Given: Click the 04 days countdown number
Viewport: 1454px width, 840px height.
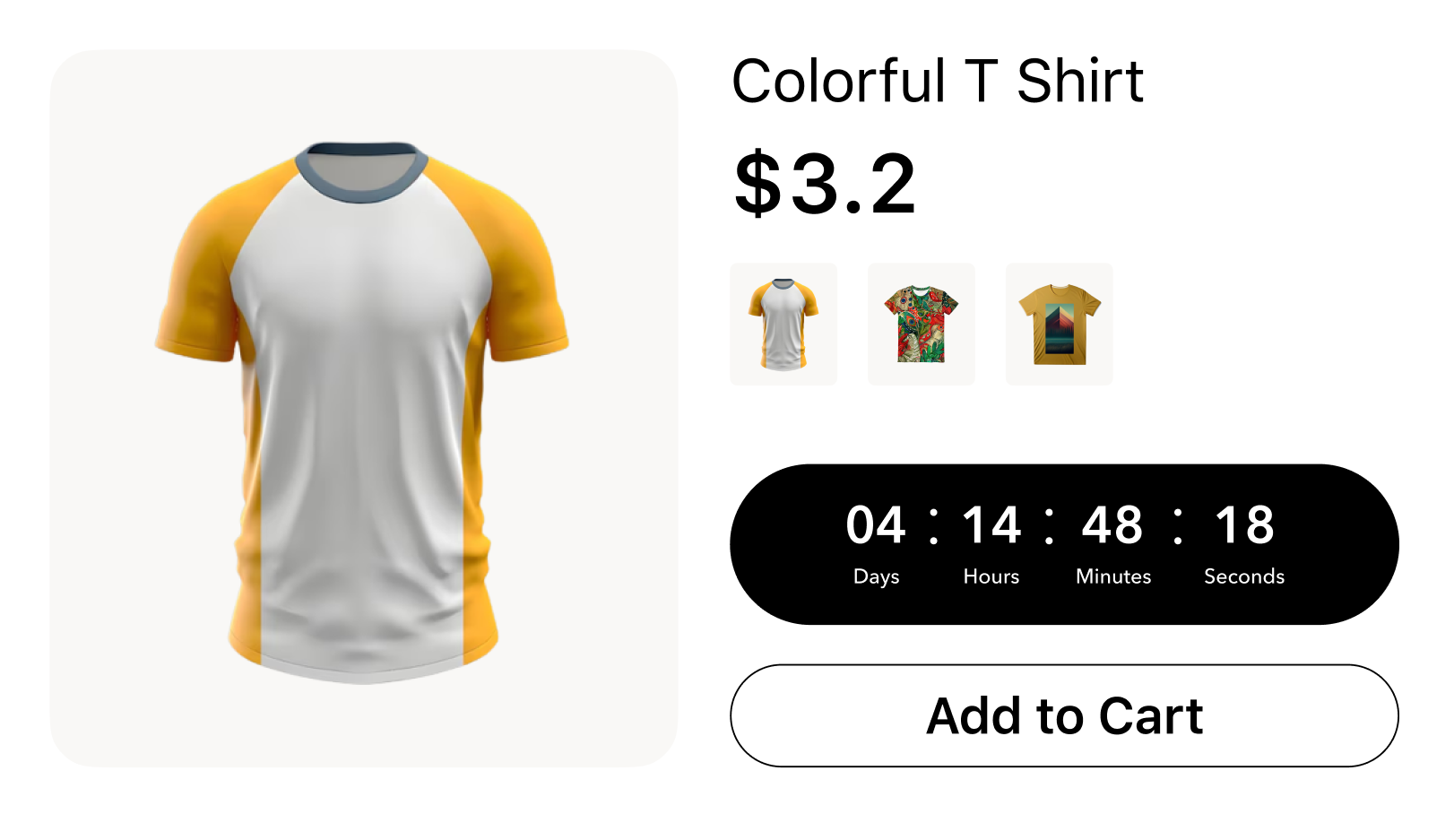Looking at the screenshot, I should pyautogui.click(x=876, y=525).
